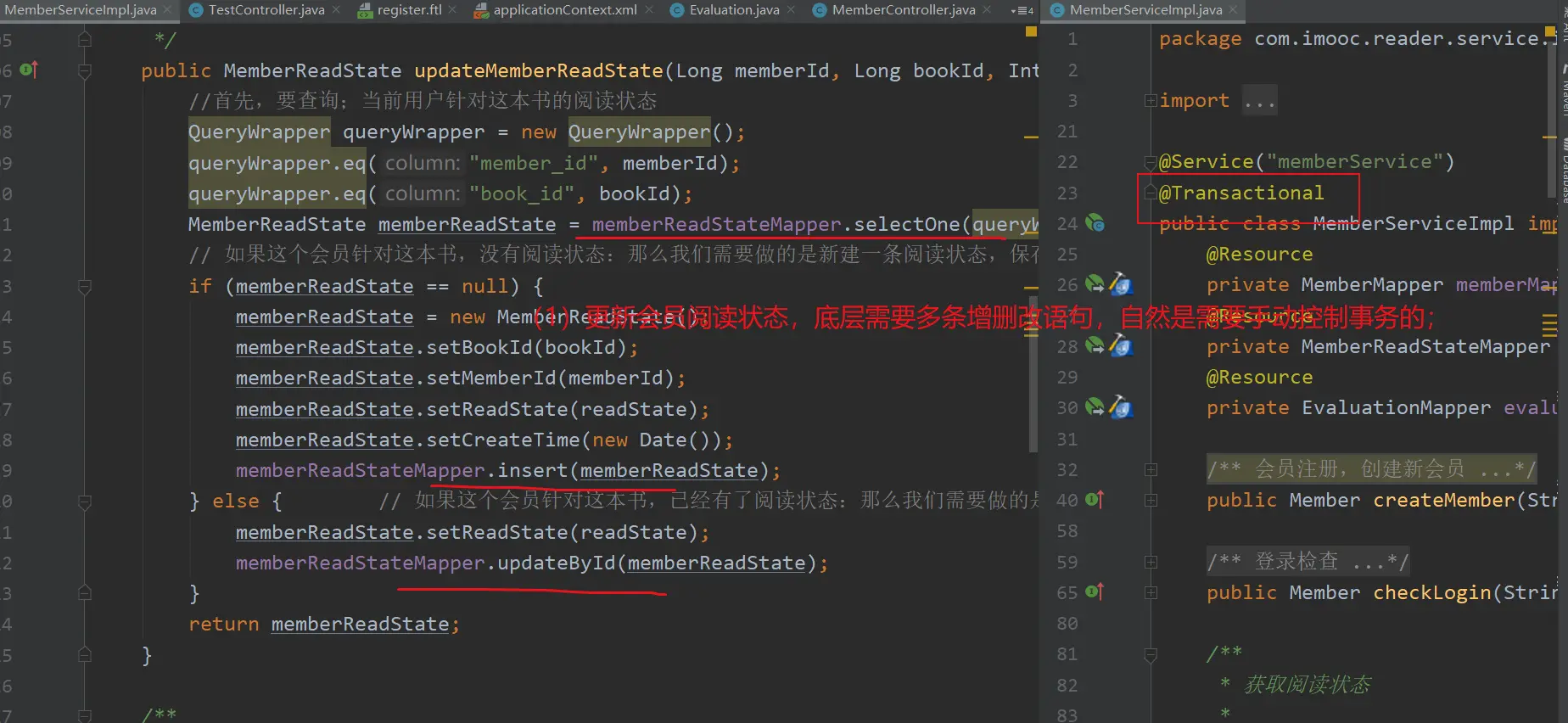Expand the folded import block
This screenshot has height=723, width=1568.
point(1151,100)
